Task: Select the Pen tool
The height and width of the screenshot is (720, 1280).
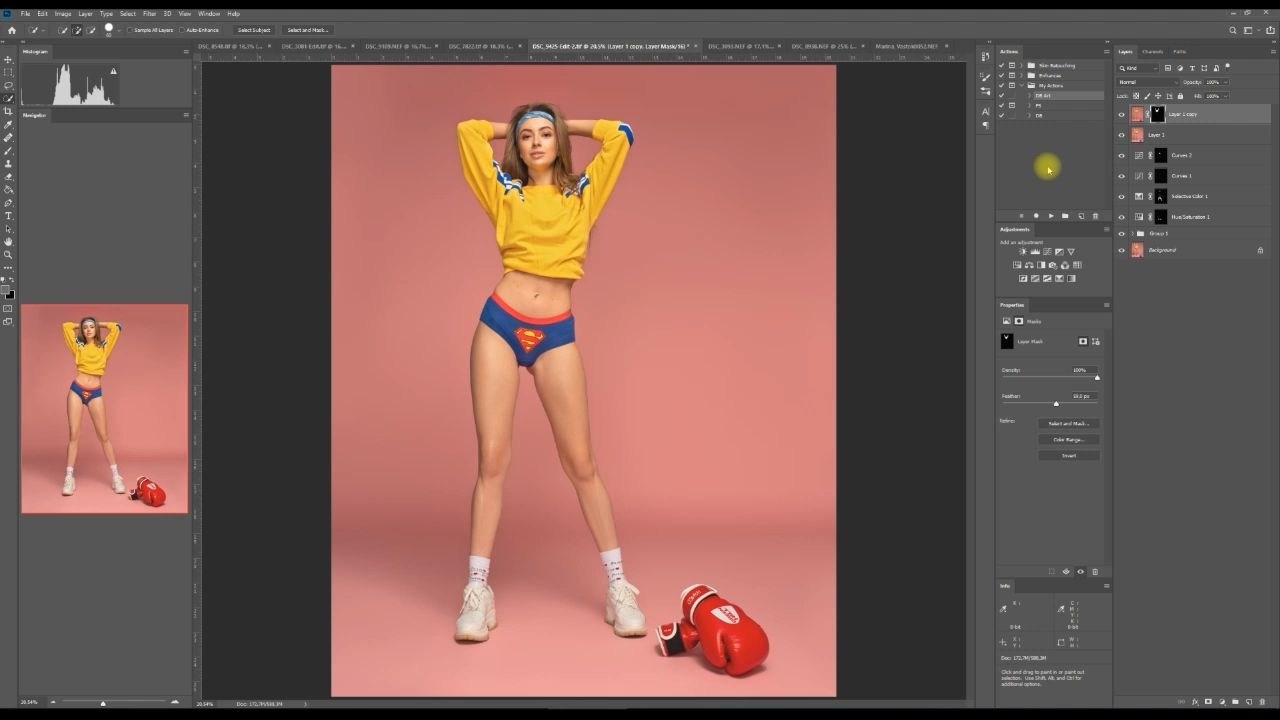Action: tap(8, 203)
